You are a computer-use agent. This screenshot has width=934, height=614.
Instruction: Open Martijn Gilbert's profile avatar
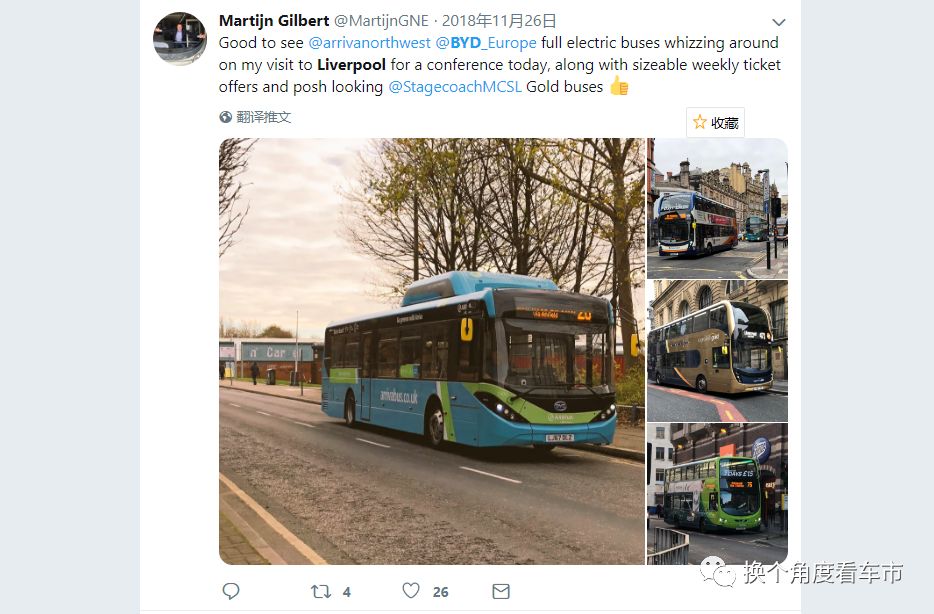pyautogui.click(x=180, y=38)
